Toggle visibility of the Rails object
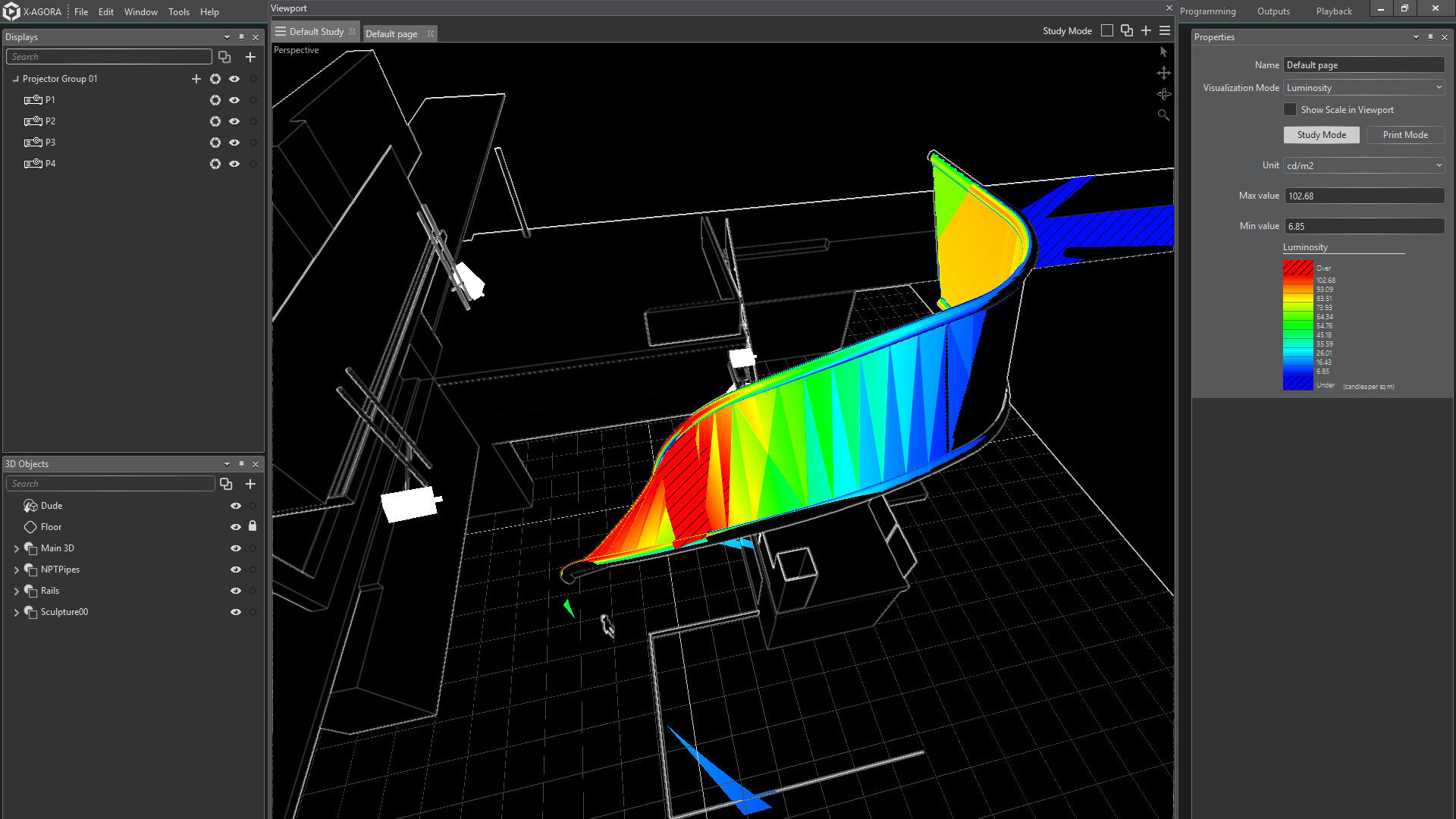Image resolution: width=1456 pixels, height=819 pixels. pyautogui.click(x=236, y=591)
